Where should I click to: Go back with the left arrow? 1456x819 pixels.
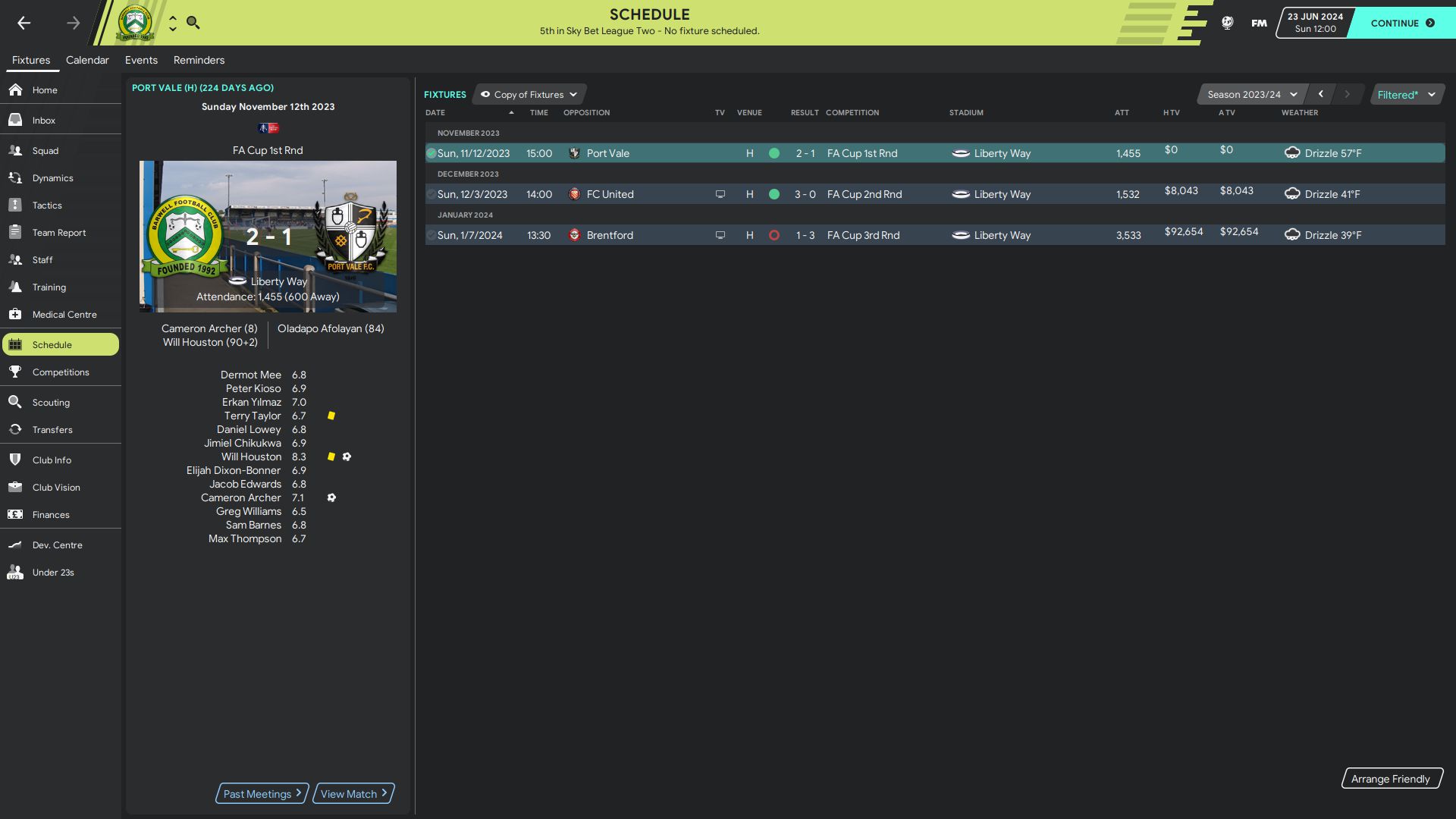pos(24,23)
